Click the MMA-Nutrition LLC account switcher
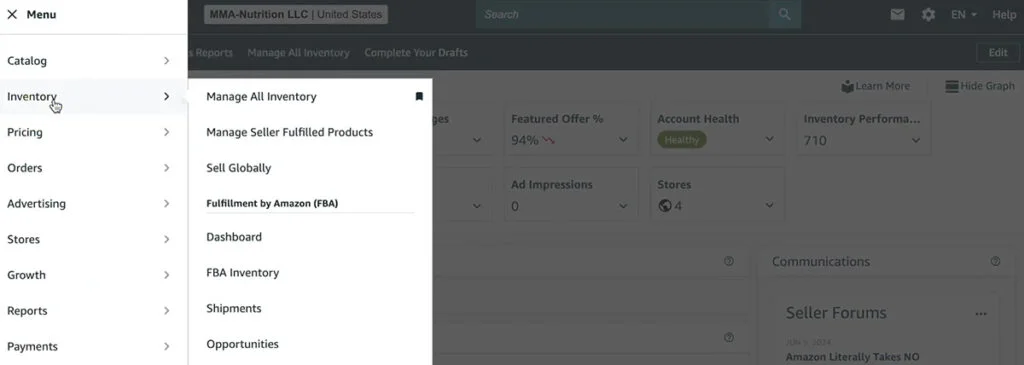 click(x=296, y=14)
